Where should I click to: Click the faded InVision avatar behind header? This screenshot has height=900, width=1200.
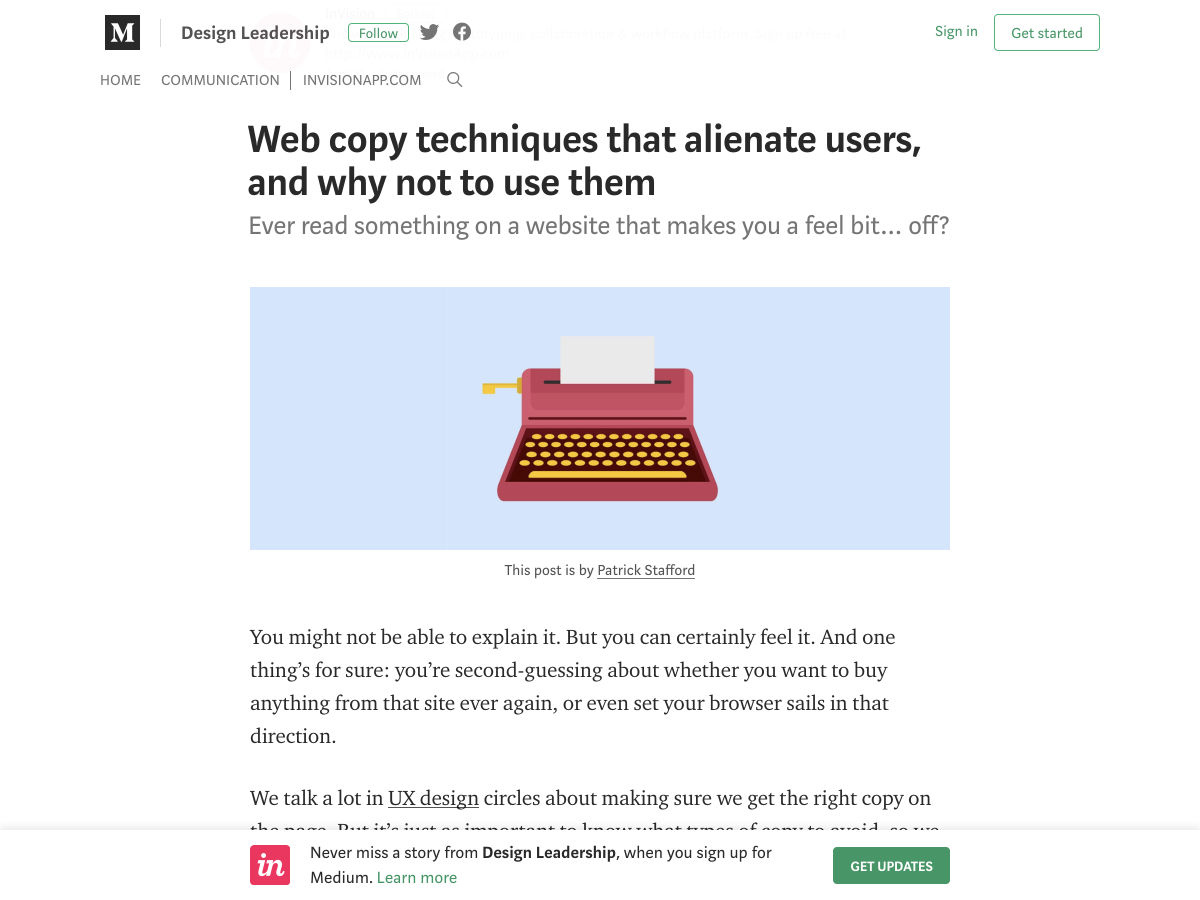tap(279, 42)
